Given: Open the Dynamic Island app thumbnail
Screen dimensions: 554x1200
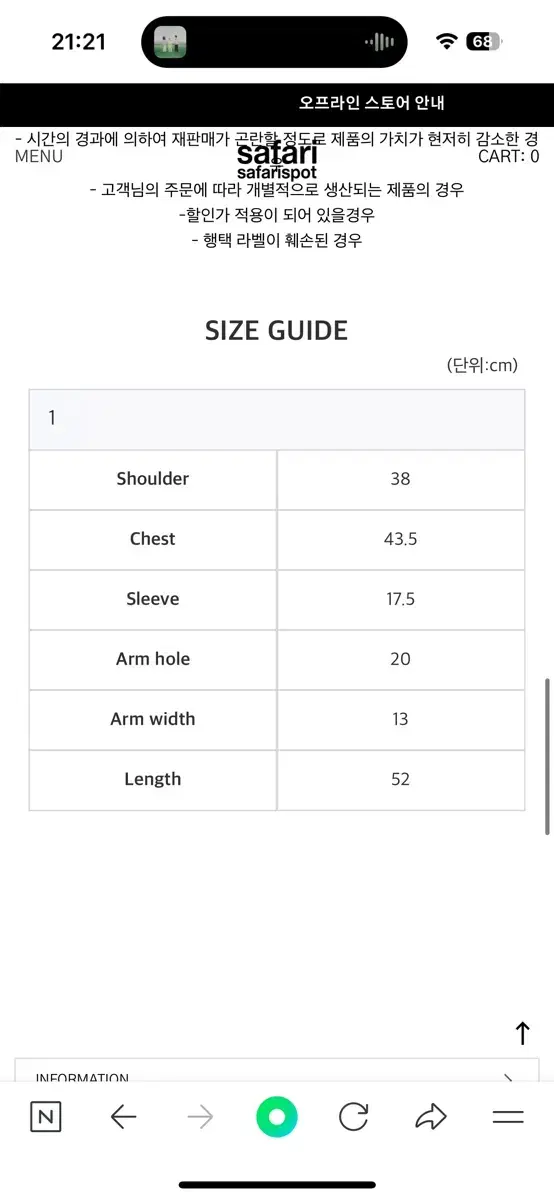Looking at the screenshot, I should 170,42.
